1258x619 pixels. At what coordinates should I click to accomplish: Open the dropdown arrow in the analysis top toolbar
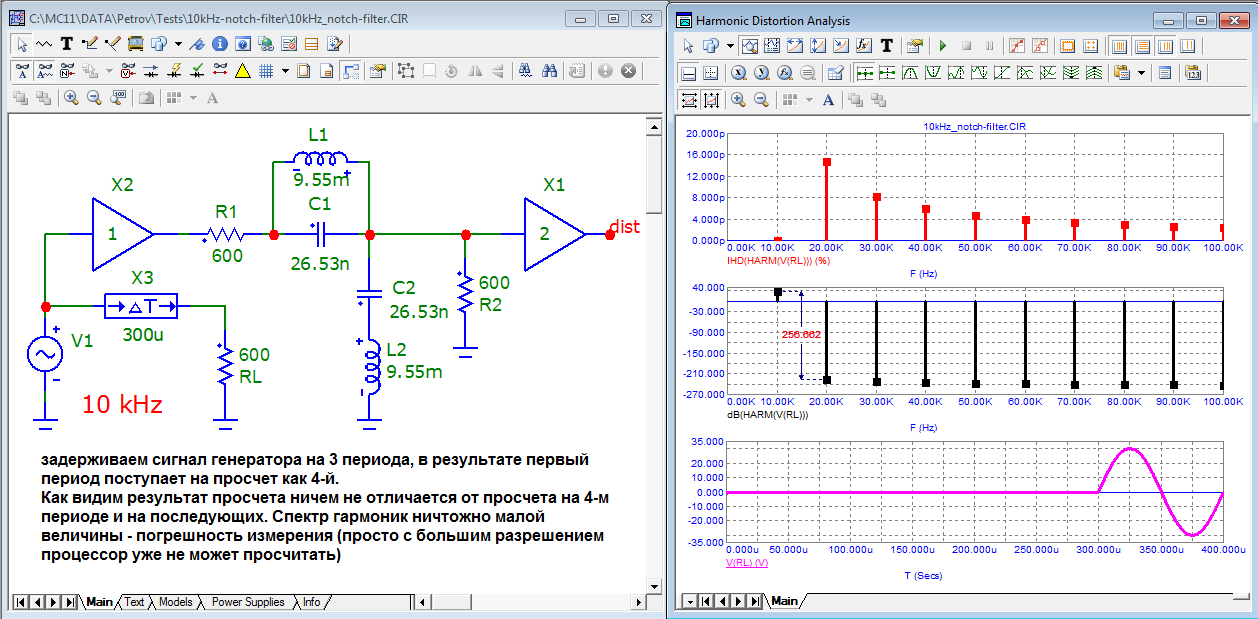(x=730, y=46)
